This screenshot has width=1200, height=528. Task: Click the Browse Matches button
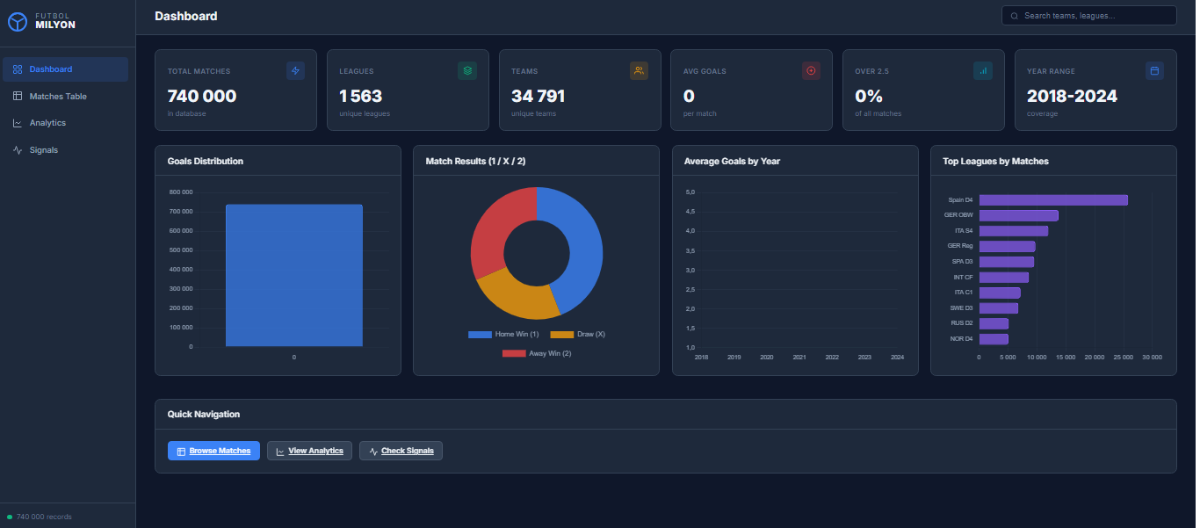point(214,451)
